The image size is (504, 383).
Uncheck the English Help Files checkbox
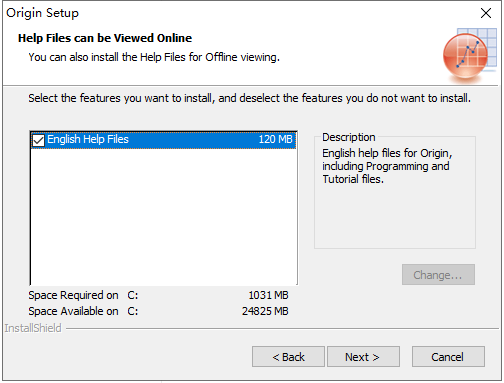38,140
